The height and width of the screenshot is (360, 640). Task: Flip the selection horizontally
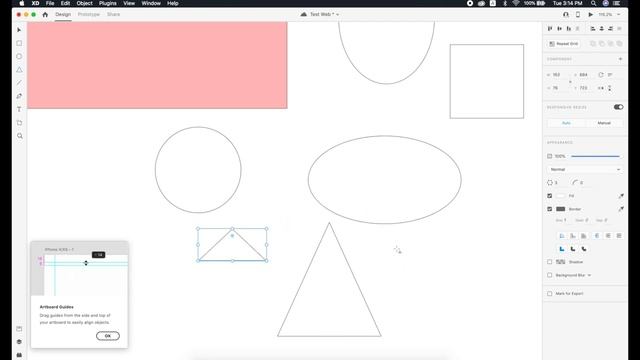[x=601, y=88]
